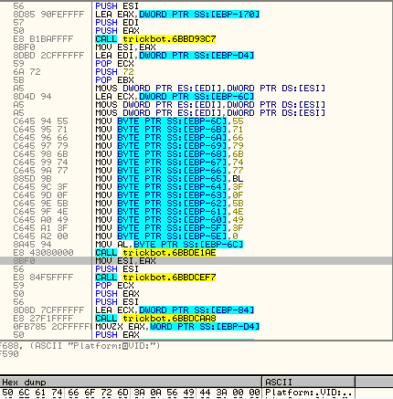Click the CALL trickbot.6BBDCAA8 instruction
This screenshot has height=399, width=393.
click(x=156, y=318)
